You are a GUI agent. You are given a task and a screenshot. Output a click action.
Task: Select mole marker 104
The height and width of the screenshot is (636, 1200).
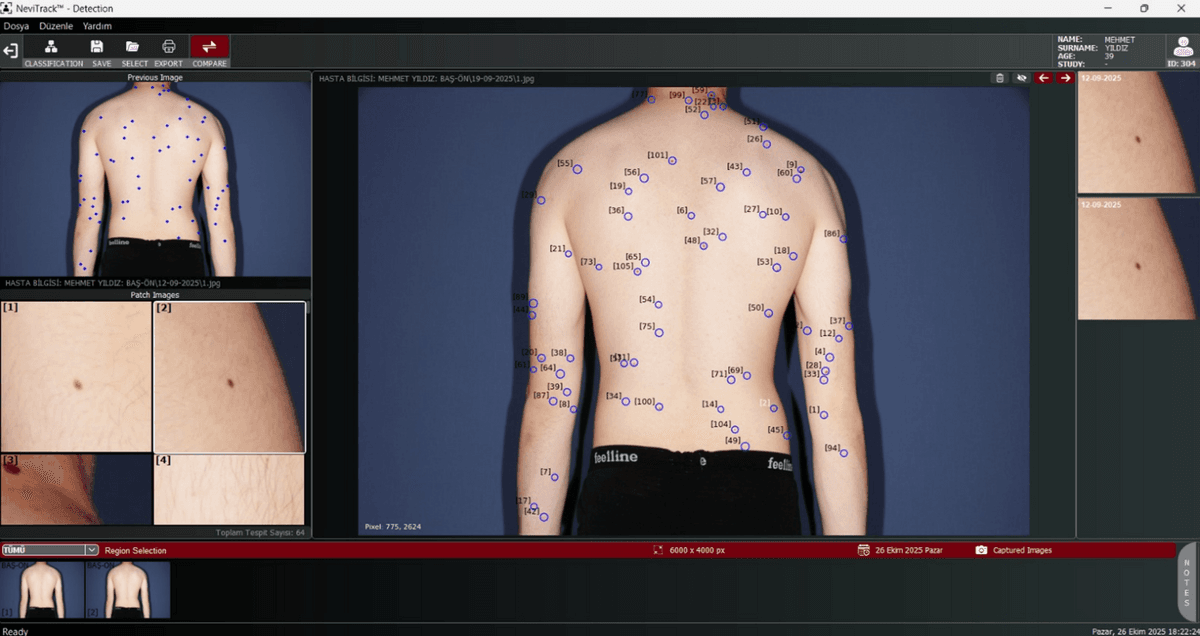735,429
